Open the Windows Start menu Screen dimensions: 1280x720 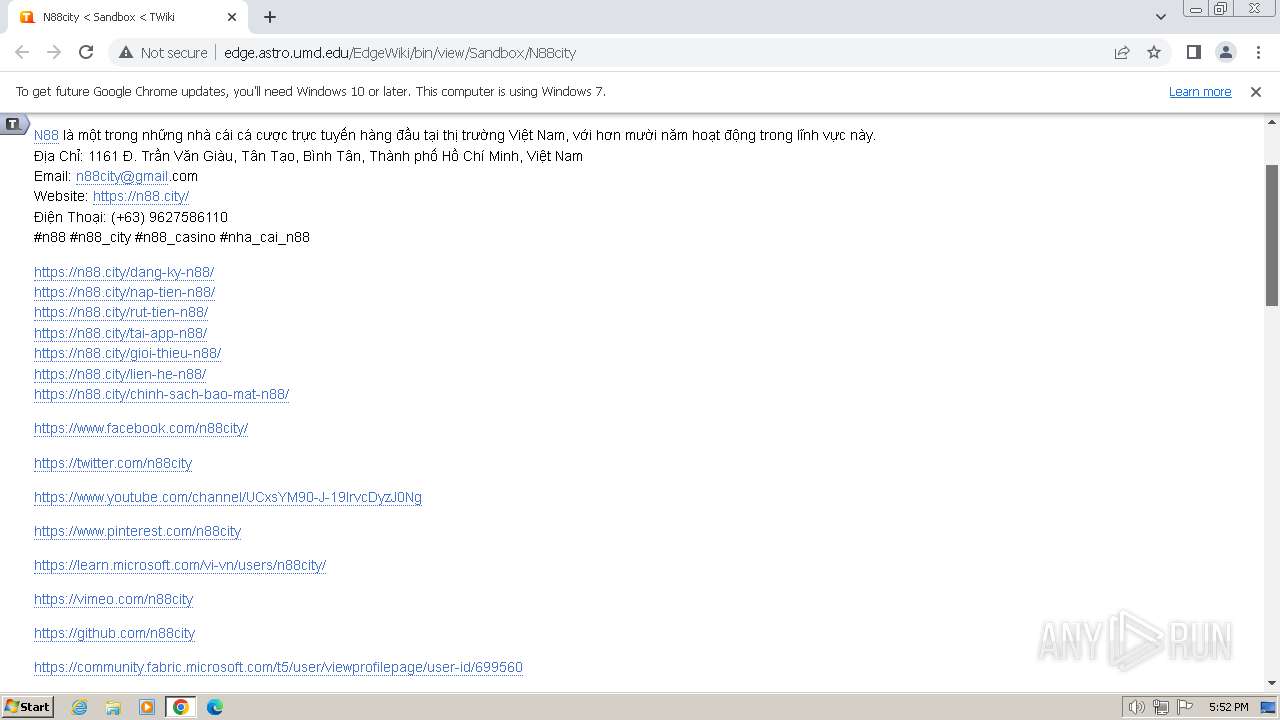(28, 707)
